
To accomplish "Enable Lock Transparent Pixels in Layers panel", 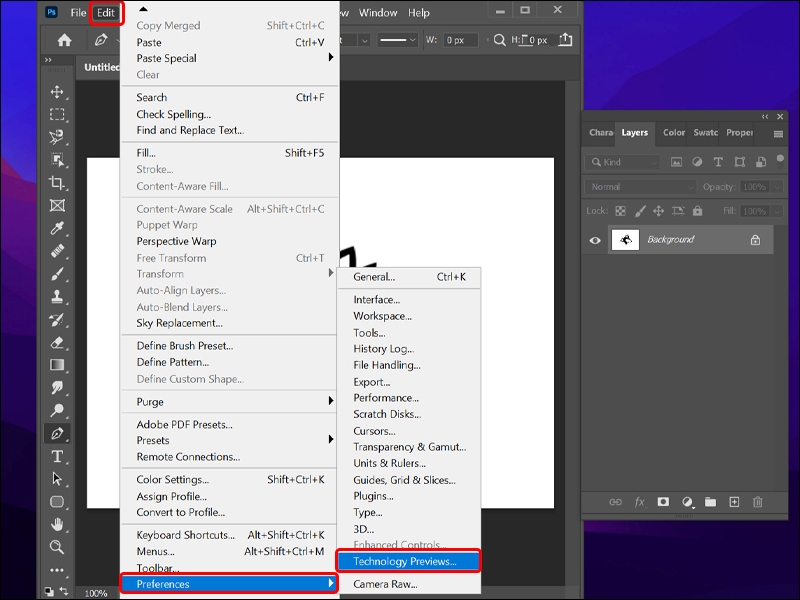I will pos(621,211).
